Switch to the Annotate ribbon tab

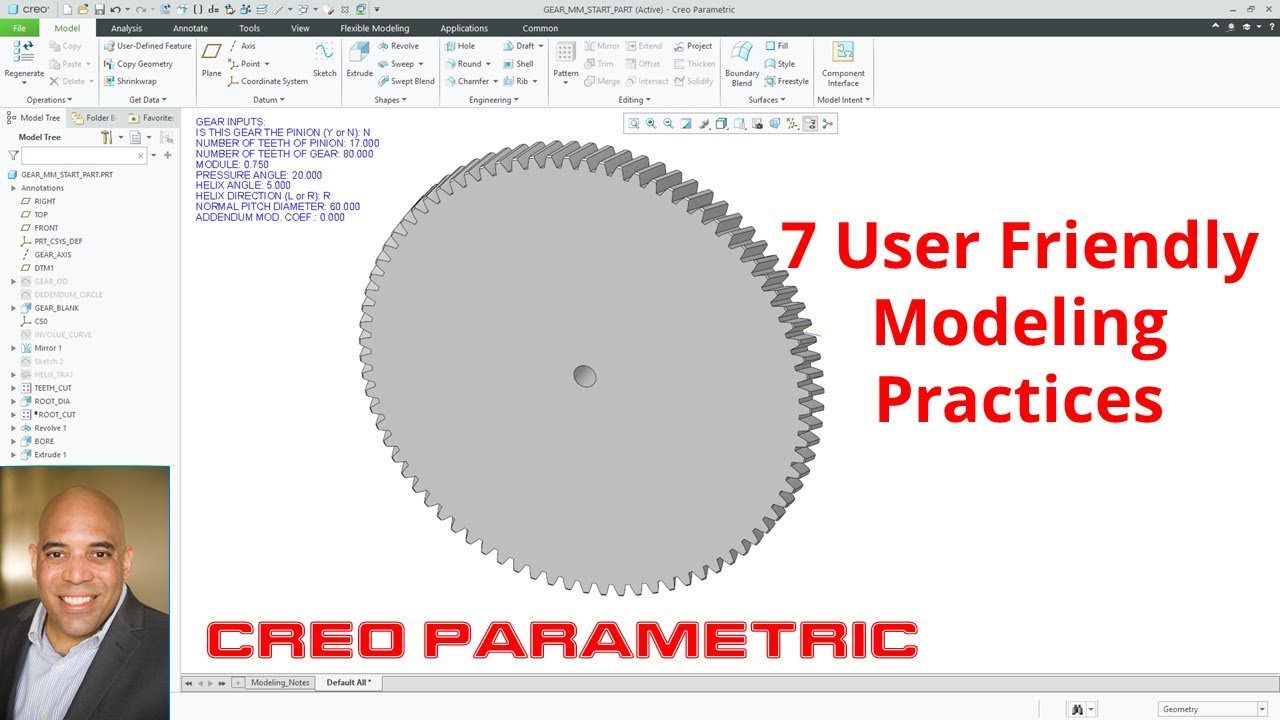click(190, 28)
